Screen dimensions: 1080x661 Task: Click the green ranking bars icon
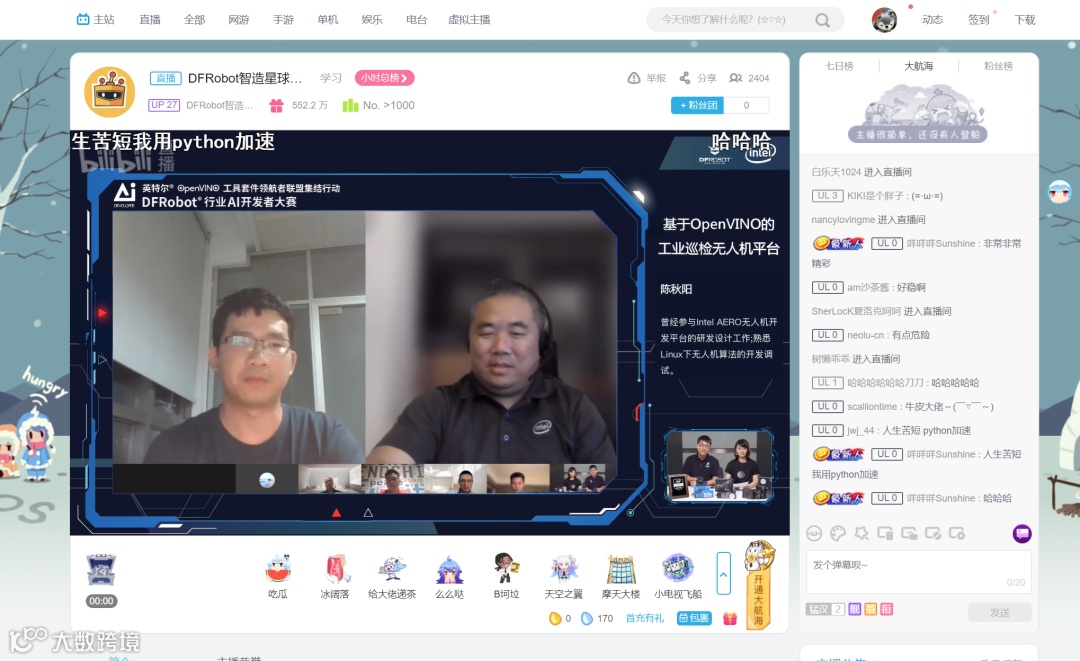pyautogui.click(x=351, y=105)
